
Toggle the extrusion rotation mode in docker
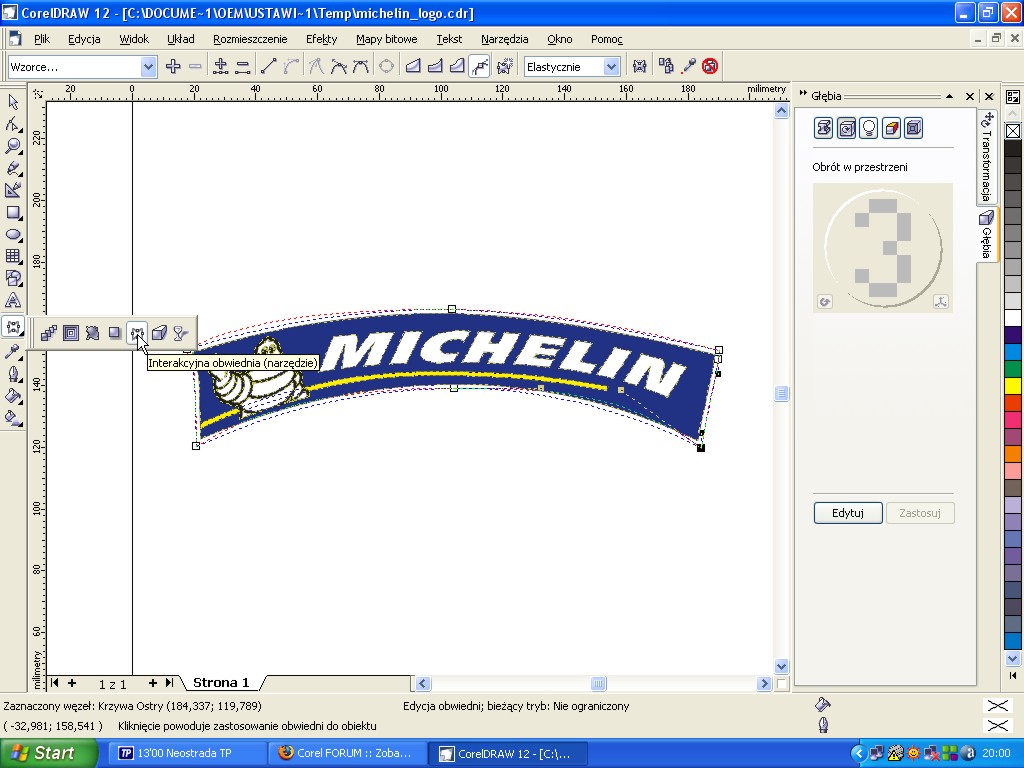[x=847, y=128]
